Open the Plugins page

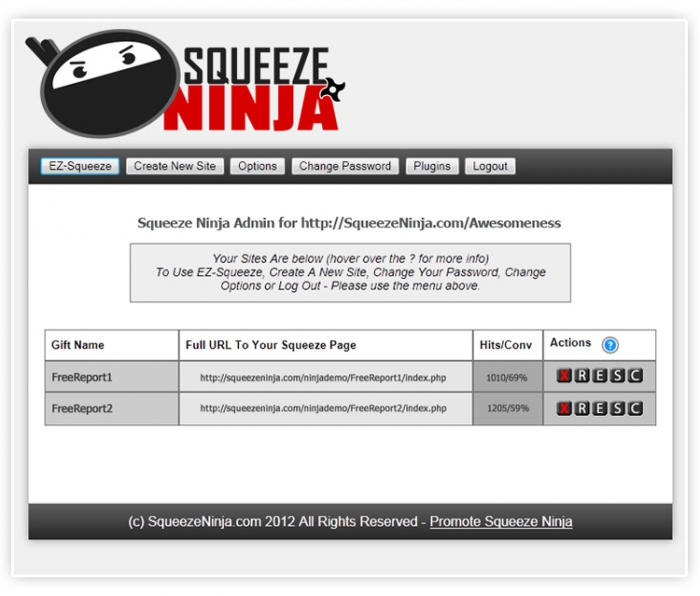point(432,166)
